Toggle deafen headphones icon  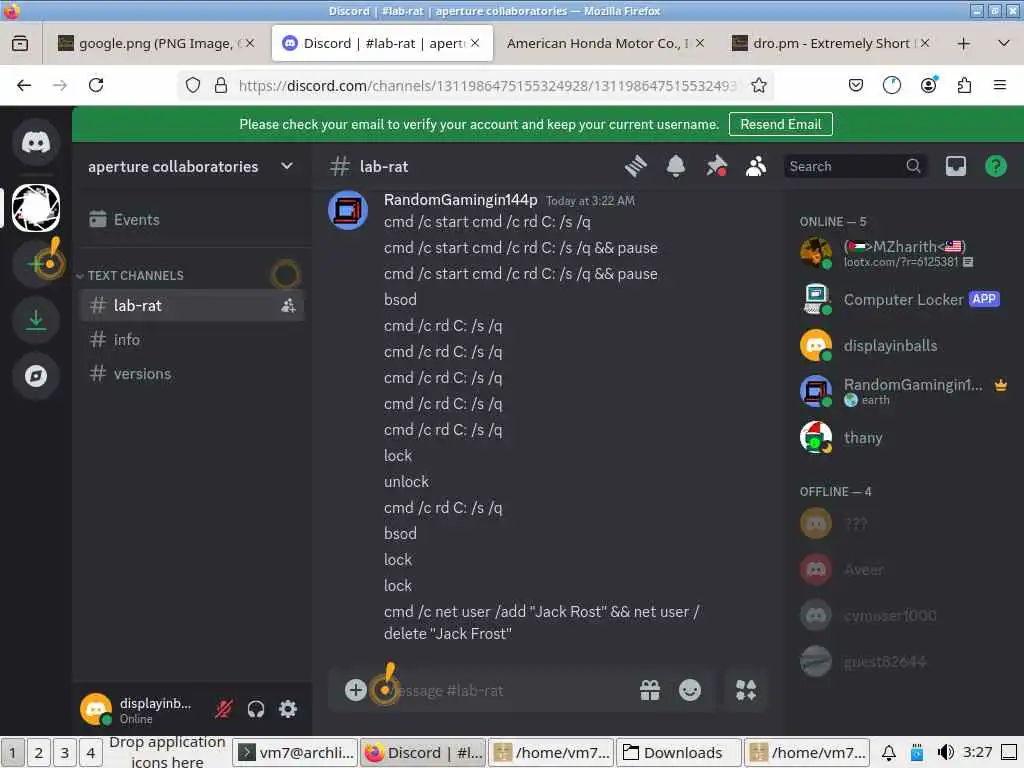(x=256, y=709)
